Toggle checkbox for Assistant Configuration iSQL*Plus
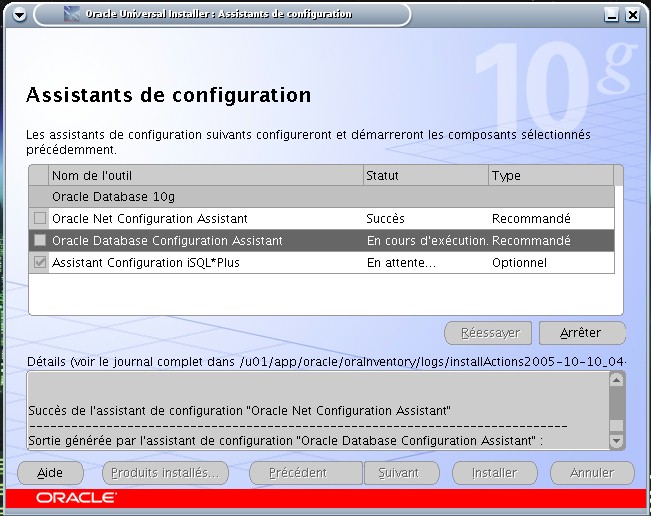The image size is (651, 516). [x=40, y=262]
